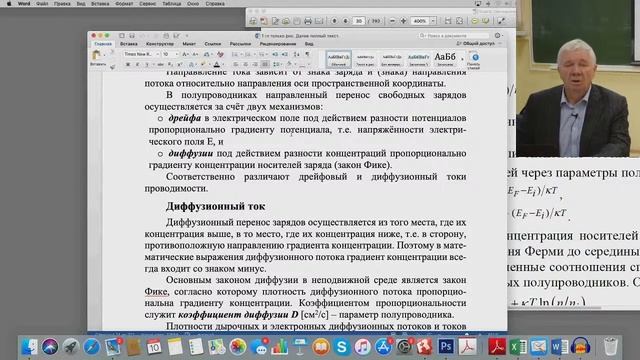
Task: Align text right button in Word
Action: pyautogui.click(x=255, y=64)
